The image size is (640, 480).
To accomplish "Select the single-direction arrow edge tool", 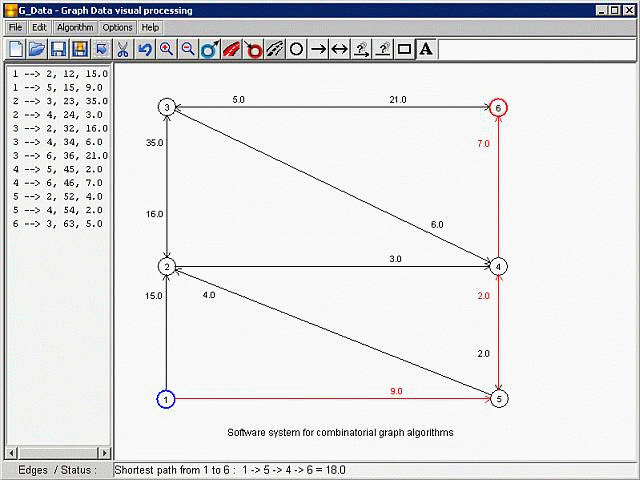I will tap(318, 49).
